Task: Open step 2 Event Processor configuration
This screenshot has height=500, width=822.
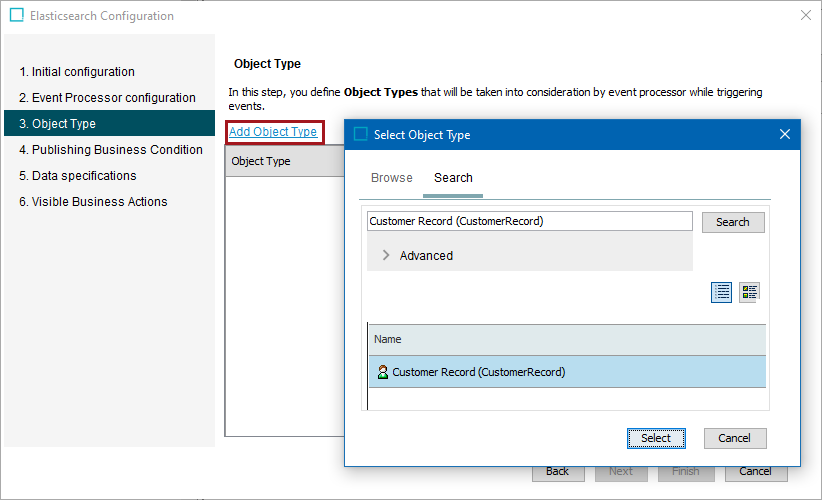Action: (x=107, y=98)
